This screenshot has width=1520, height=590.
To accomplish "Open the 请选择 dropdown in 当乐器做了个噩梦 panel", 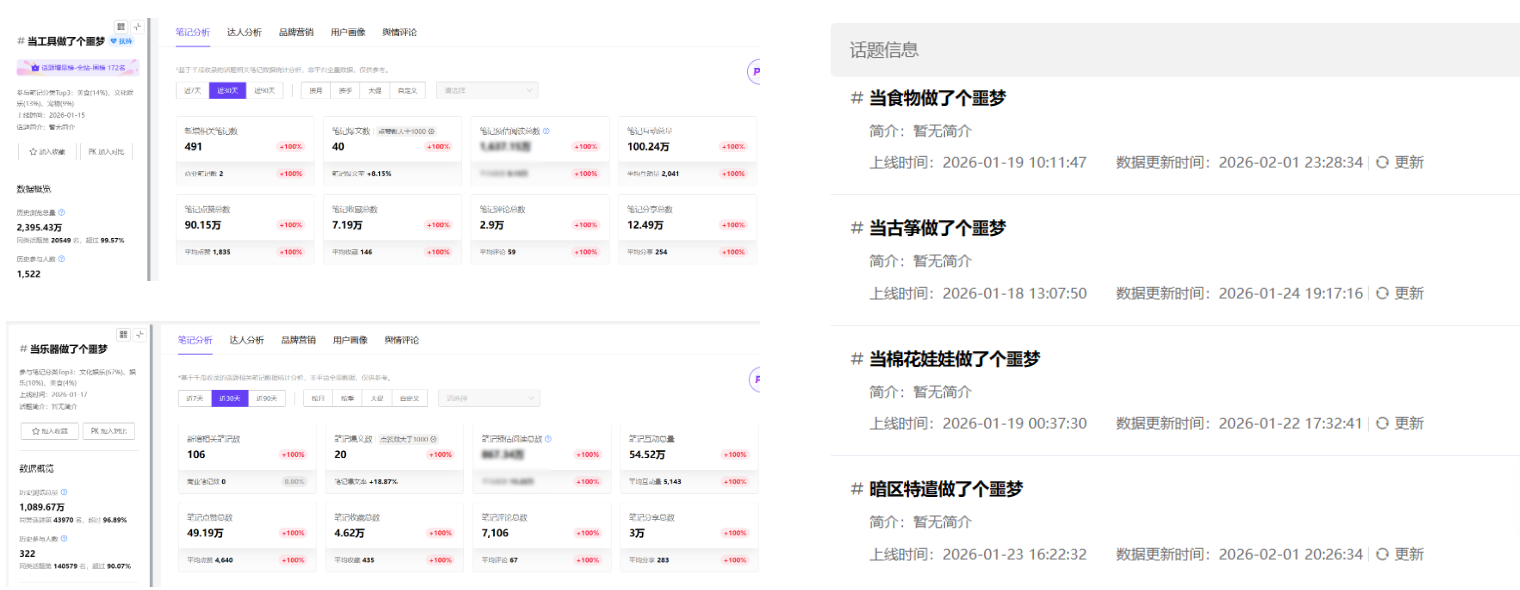I will [489, 399].
